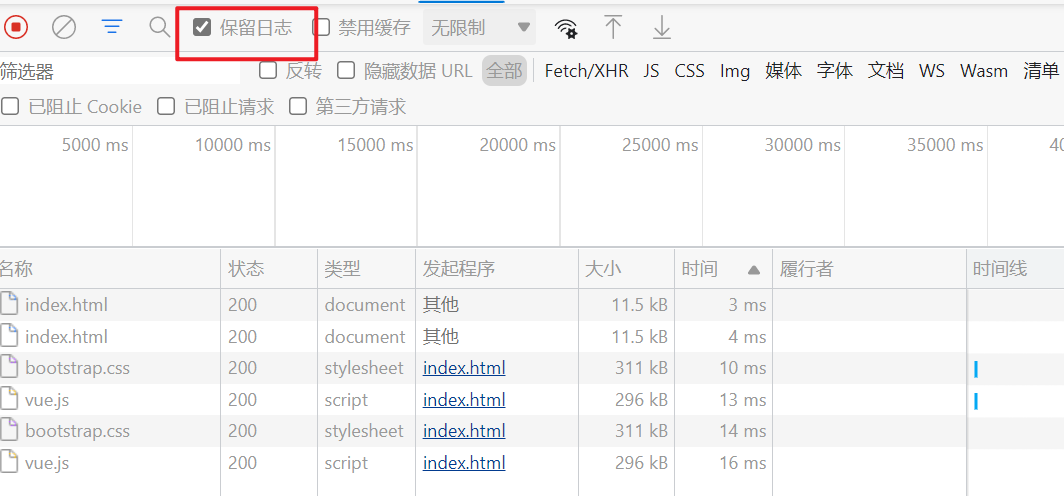This screenshot has width=1064, height=496.
Task: Click the 15000 ms mark in timeline overview
Action: 375,145
